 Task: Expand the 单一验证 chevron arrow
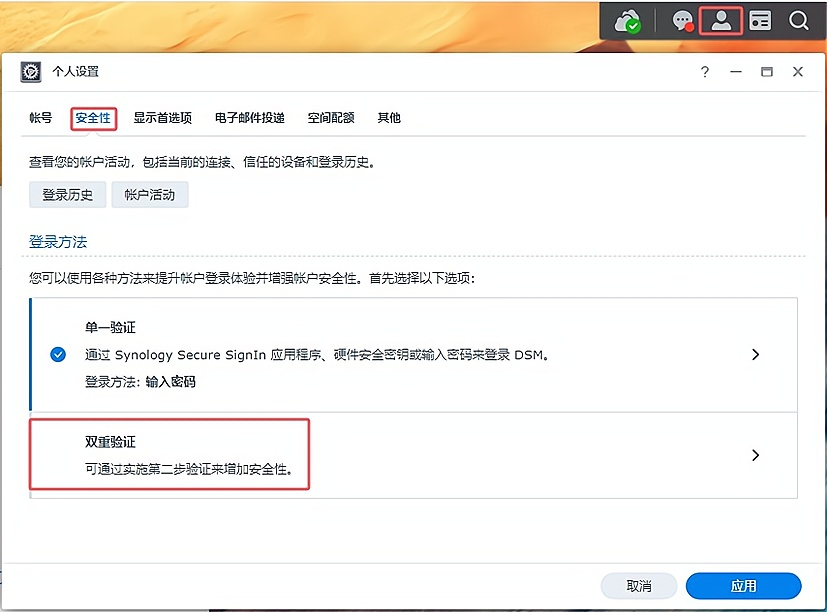(755, 354)
